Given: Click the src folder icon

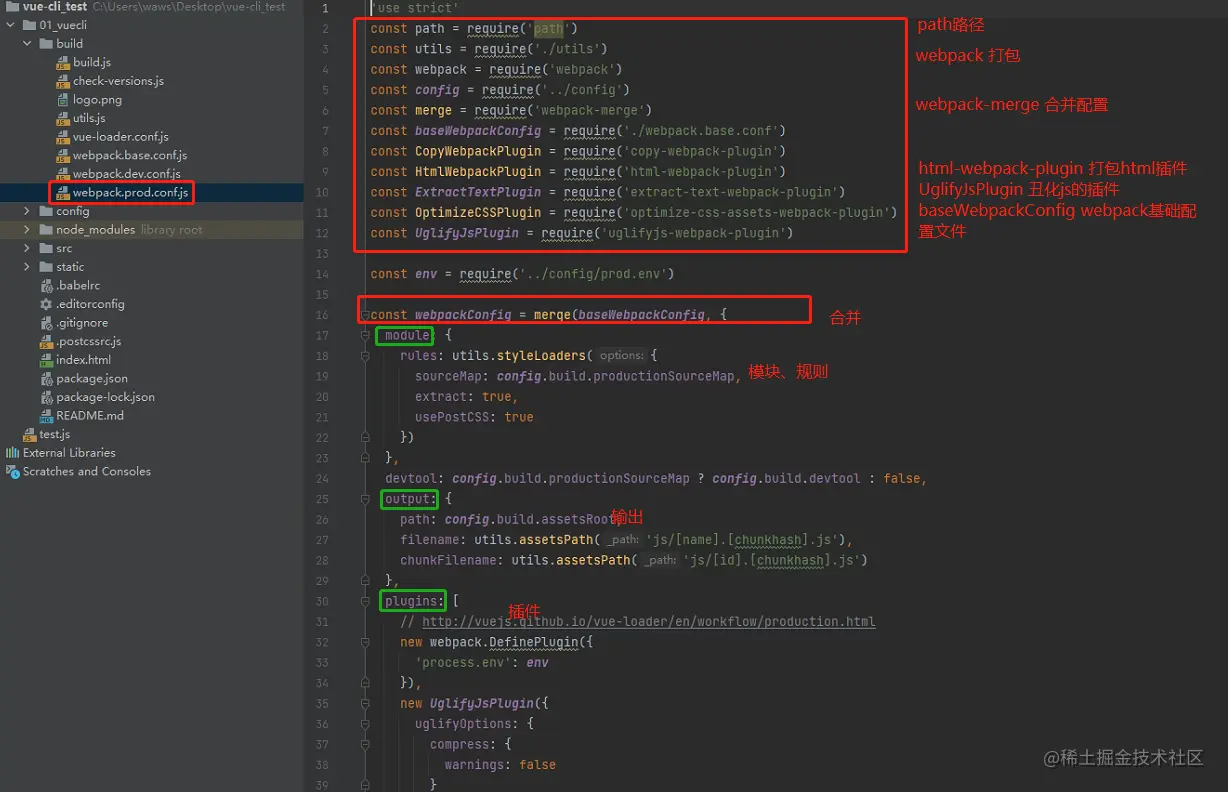Looking at the screenshot, I should coord(46,249).
